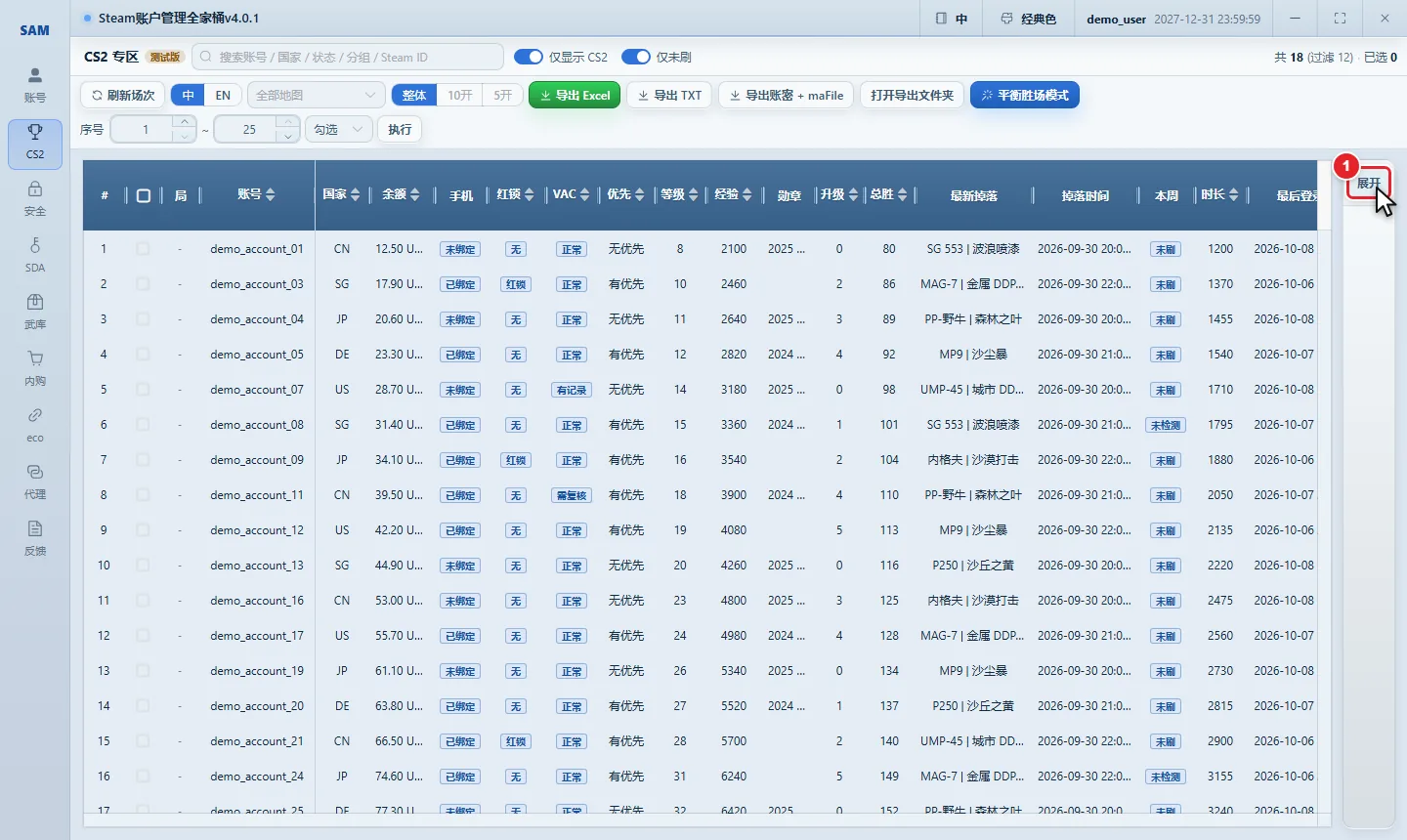Go to the SDA section in sidebar
The image size is (1407, 840).
click(35, 256)
